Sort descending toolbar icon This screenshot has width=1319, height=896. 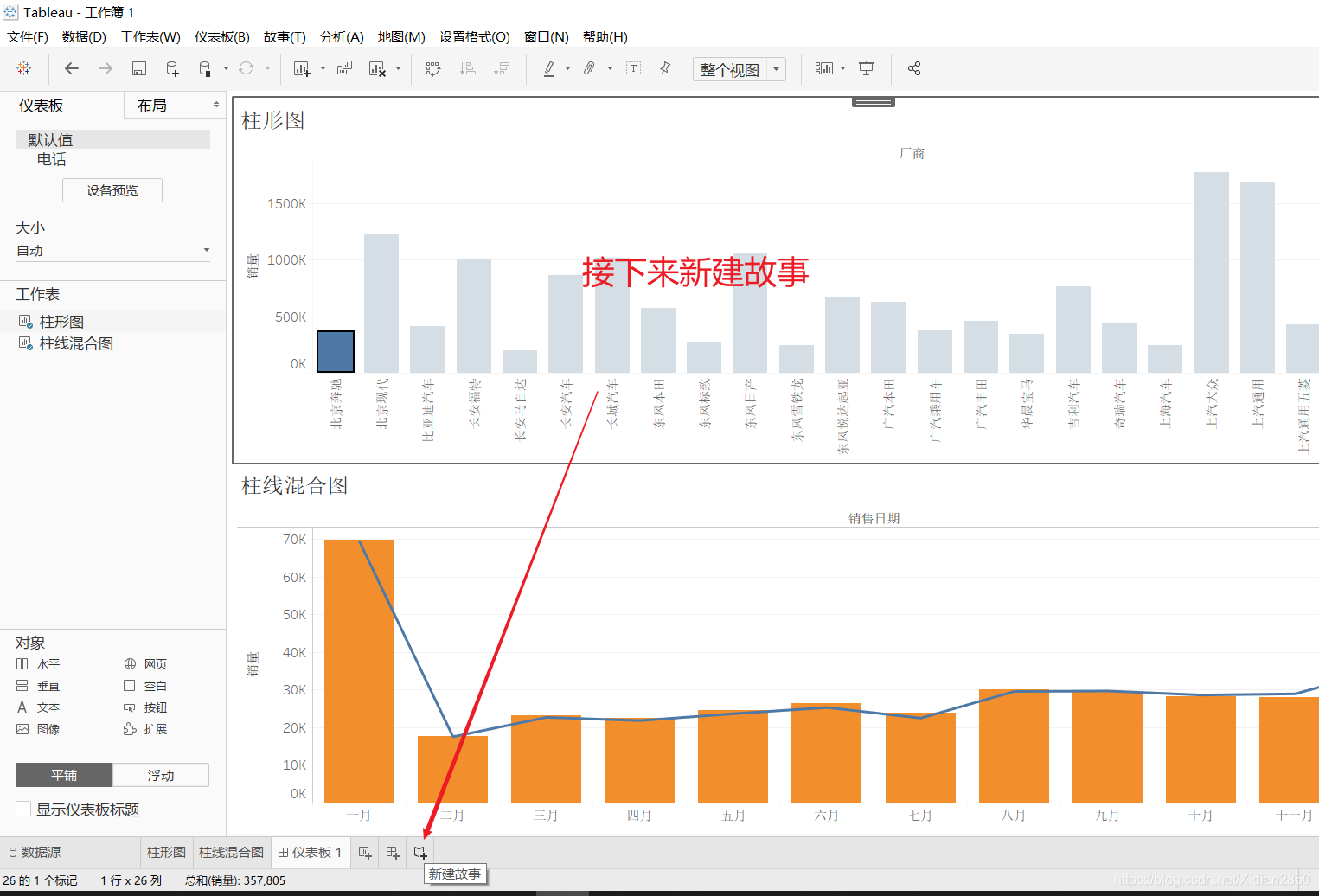502,68
